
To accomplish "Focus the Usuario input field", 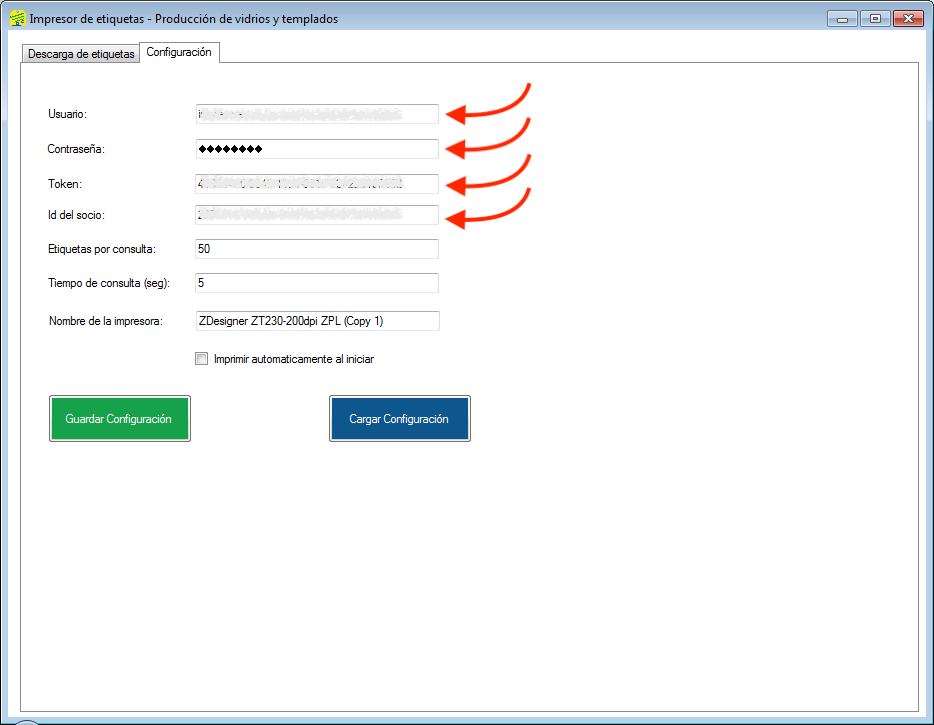I will tap(317, 114).
